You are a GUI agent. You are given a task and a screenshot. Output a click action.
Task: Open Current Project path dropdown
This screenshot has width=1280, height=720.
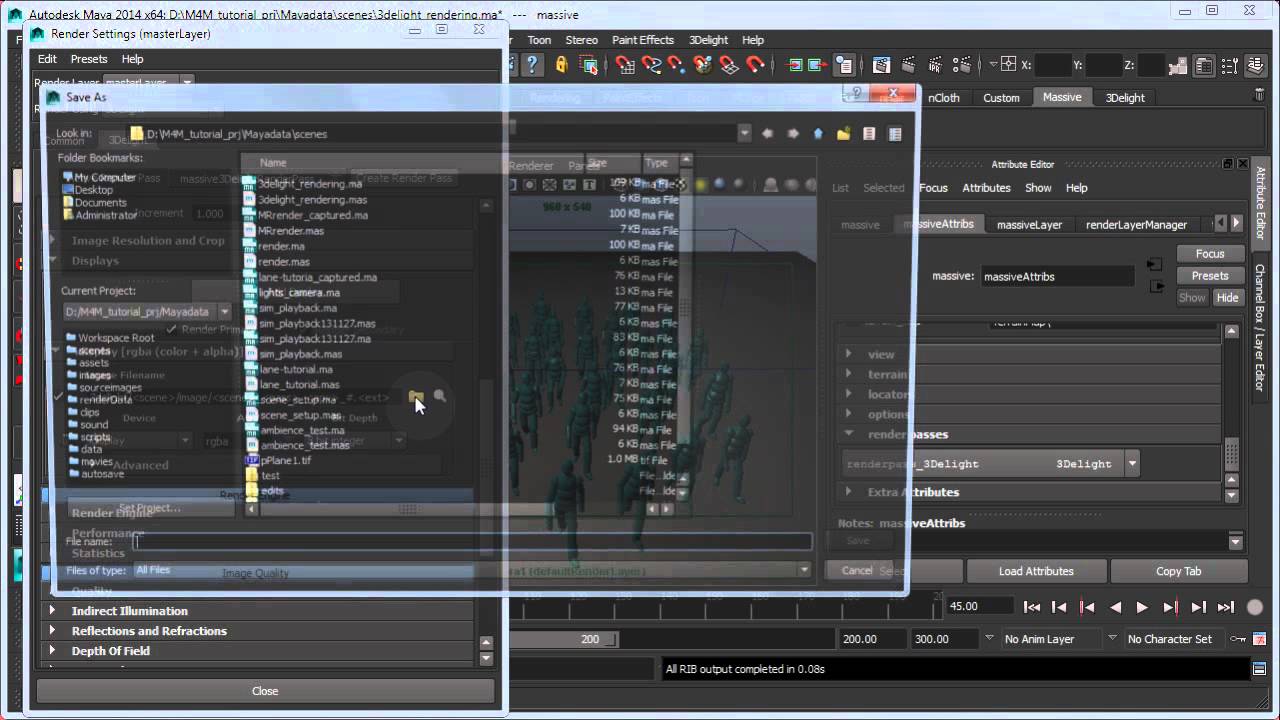224,312
